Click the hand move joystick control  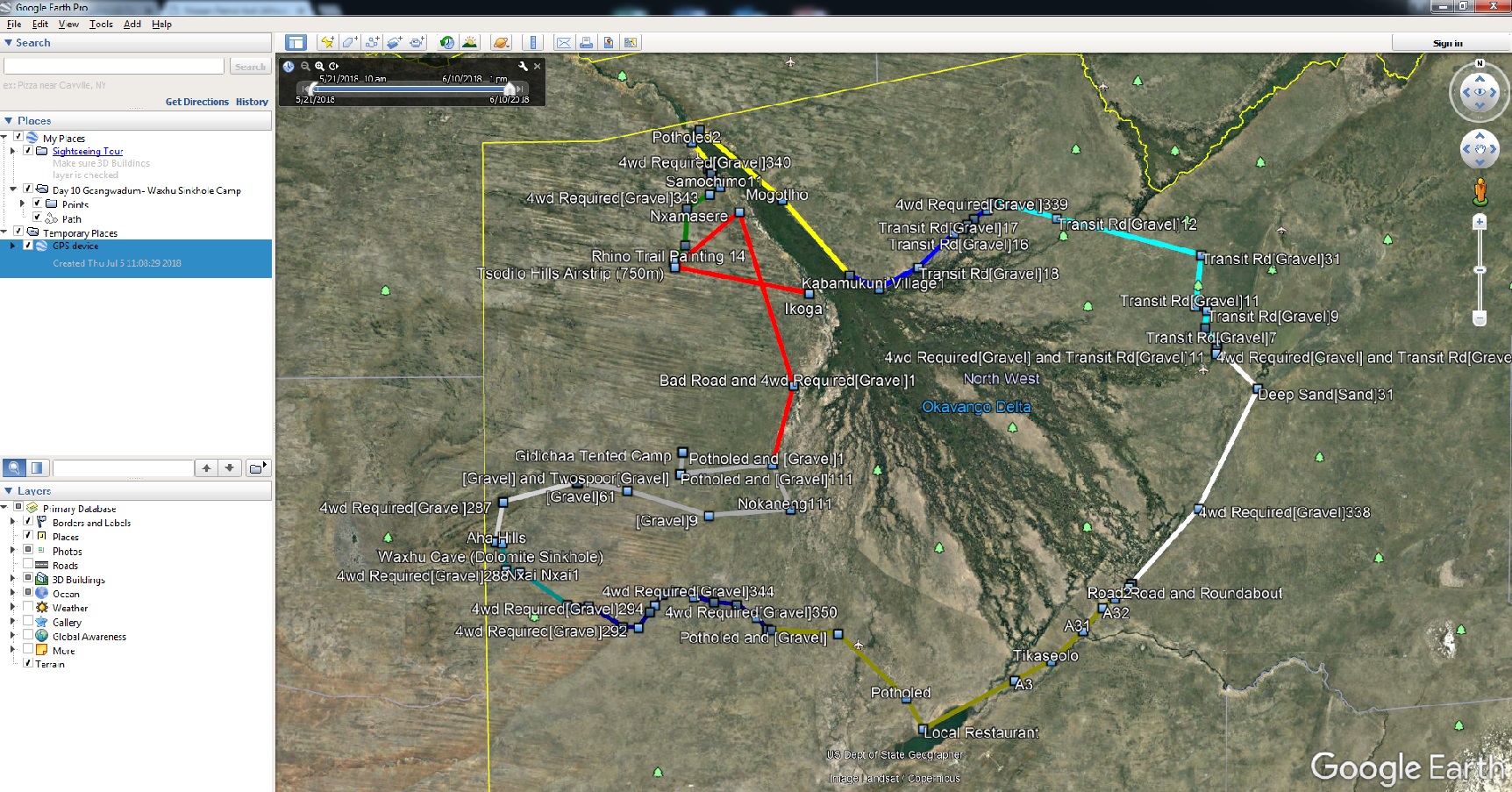pos(1480,149)
